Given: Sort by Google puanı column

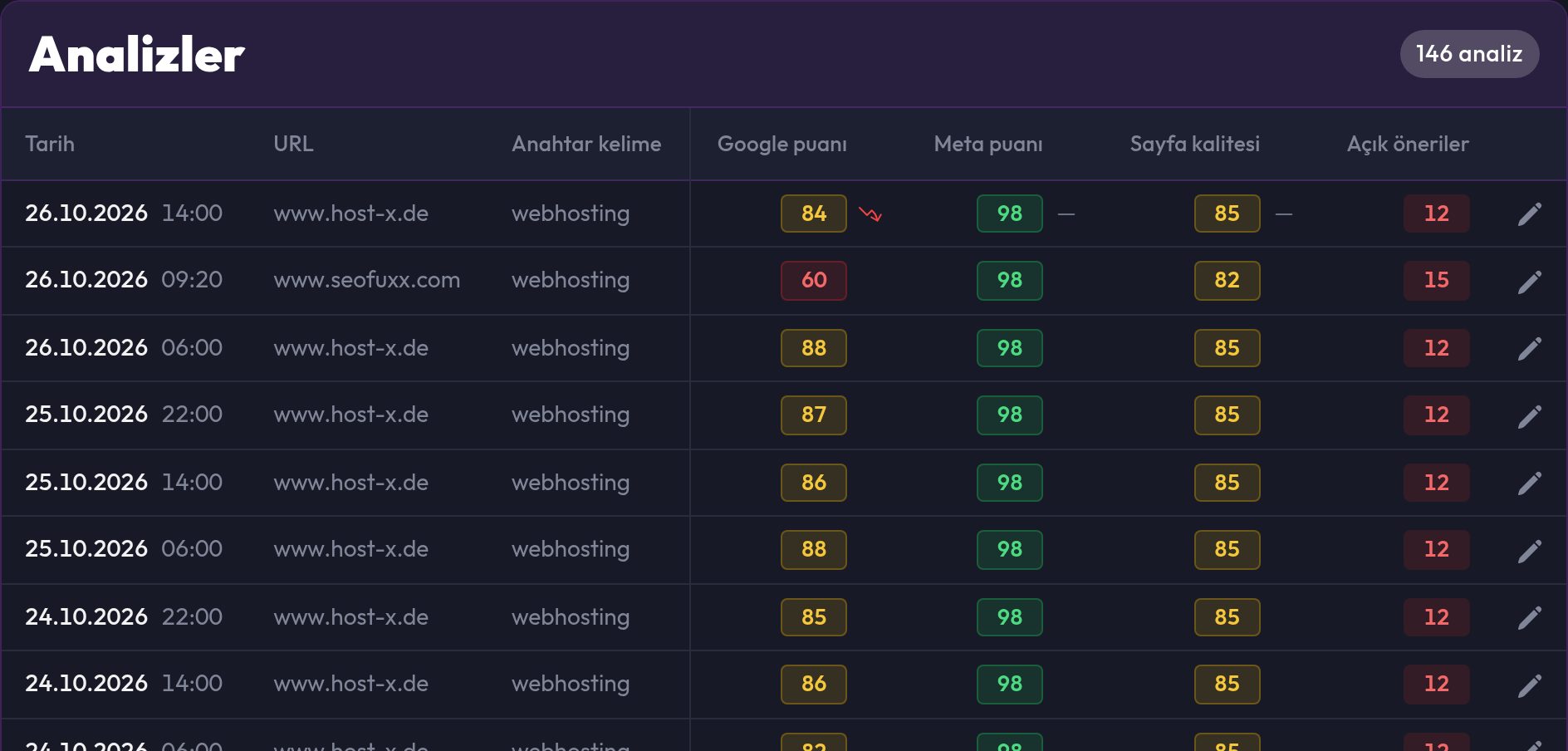Looking at the screenshot, I should pos(782,144).
